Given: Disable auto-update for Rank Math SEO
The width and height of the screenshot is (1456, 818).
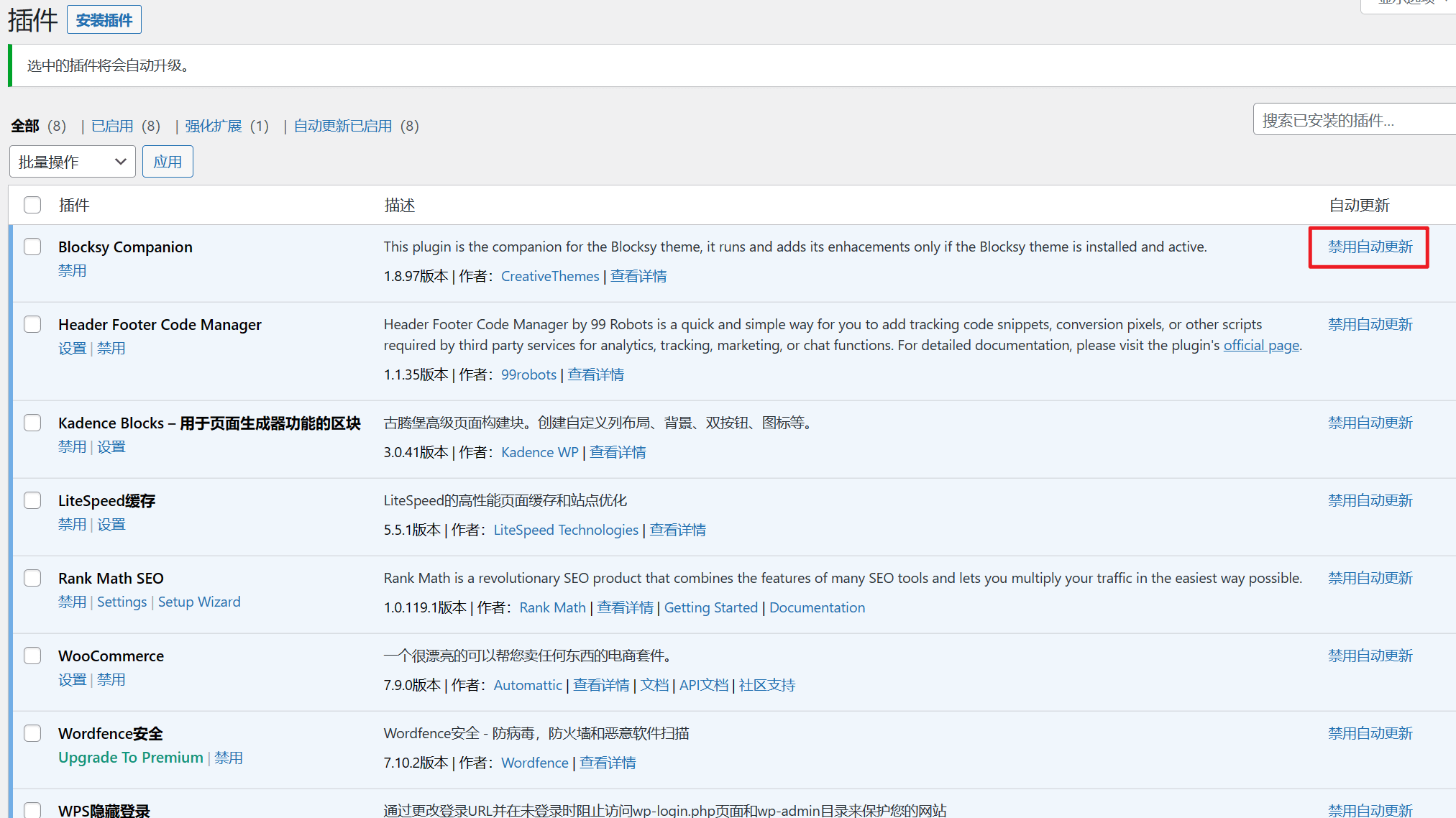Looking at the screenshot, I should pos(1370,578).
